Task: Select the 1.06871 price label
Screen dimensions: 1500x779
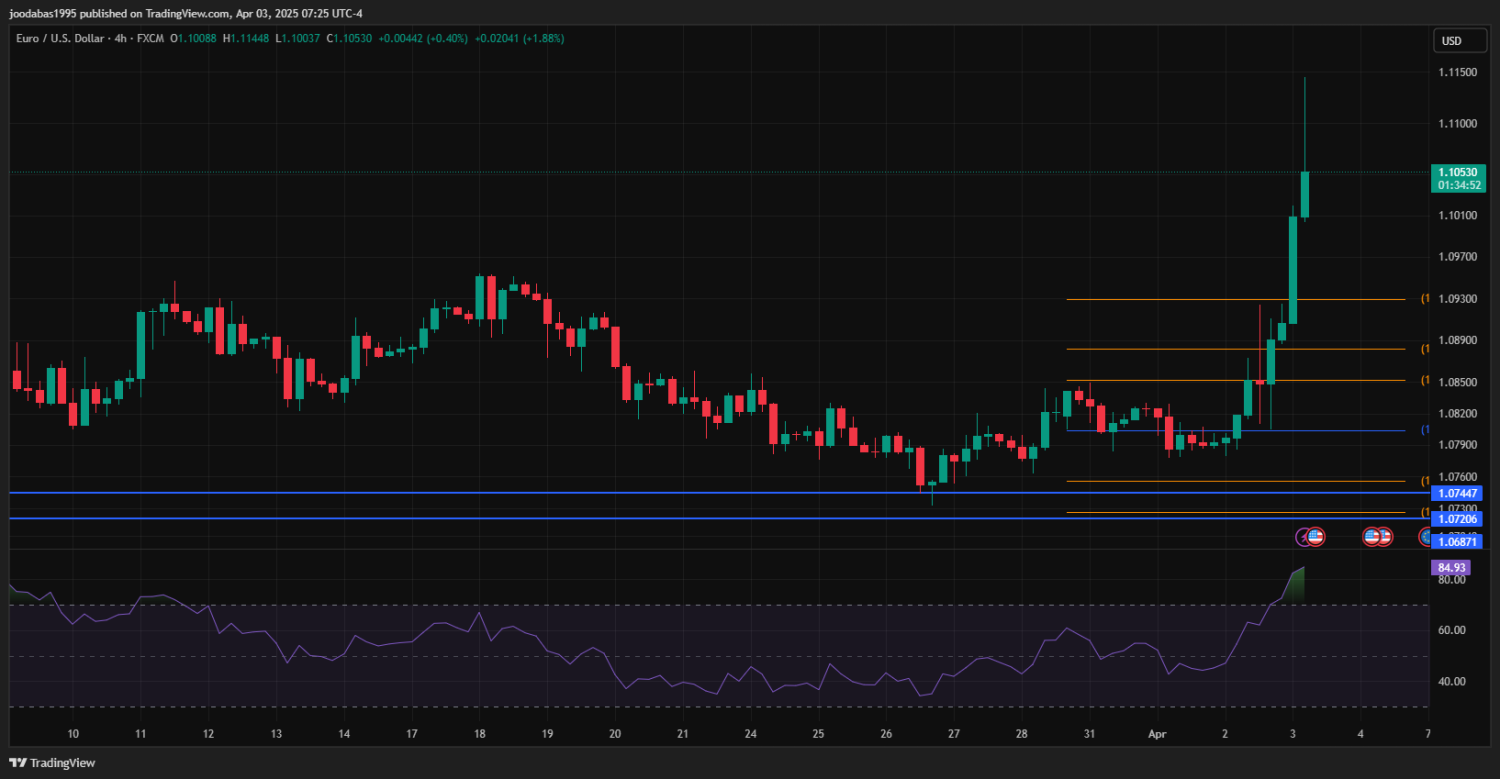Action: [1457, 541]
